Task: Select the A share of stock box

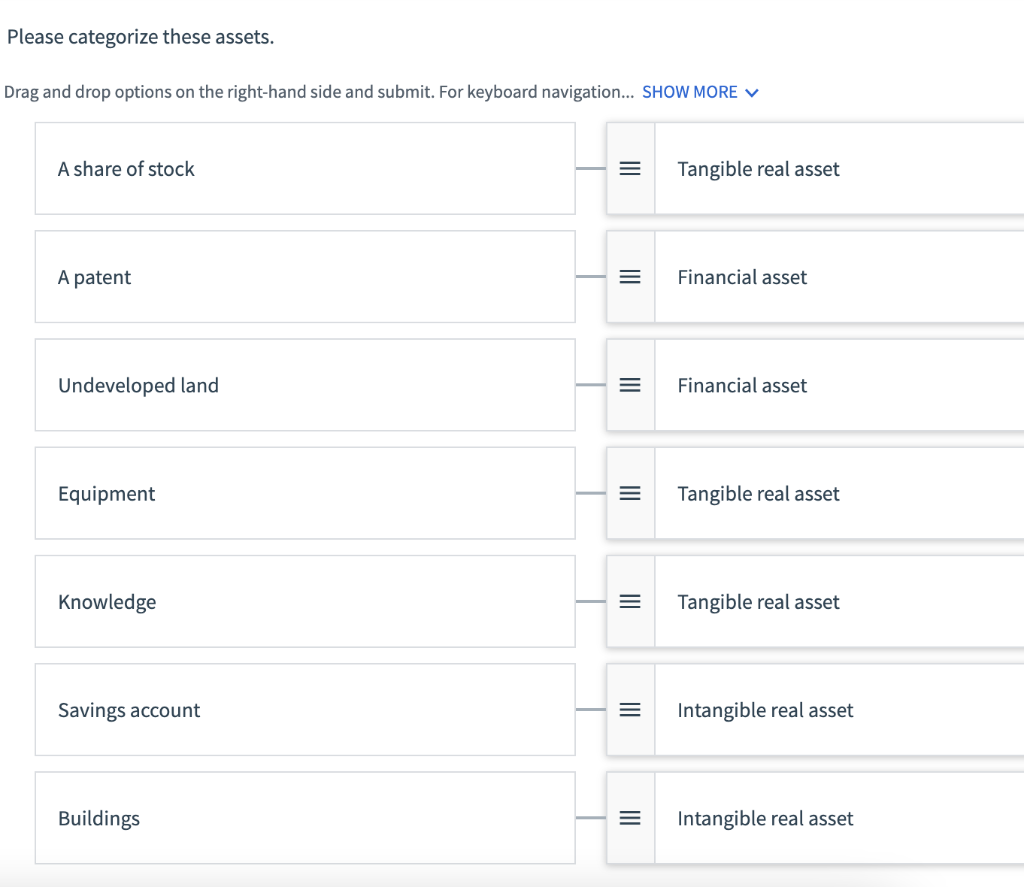Action: 305,168
